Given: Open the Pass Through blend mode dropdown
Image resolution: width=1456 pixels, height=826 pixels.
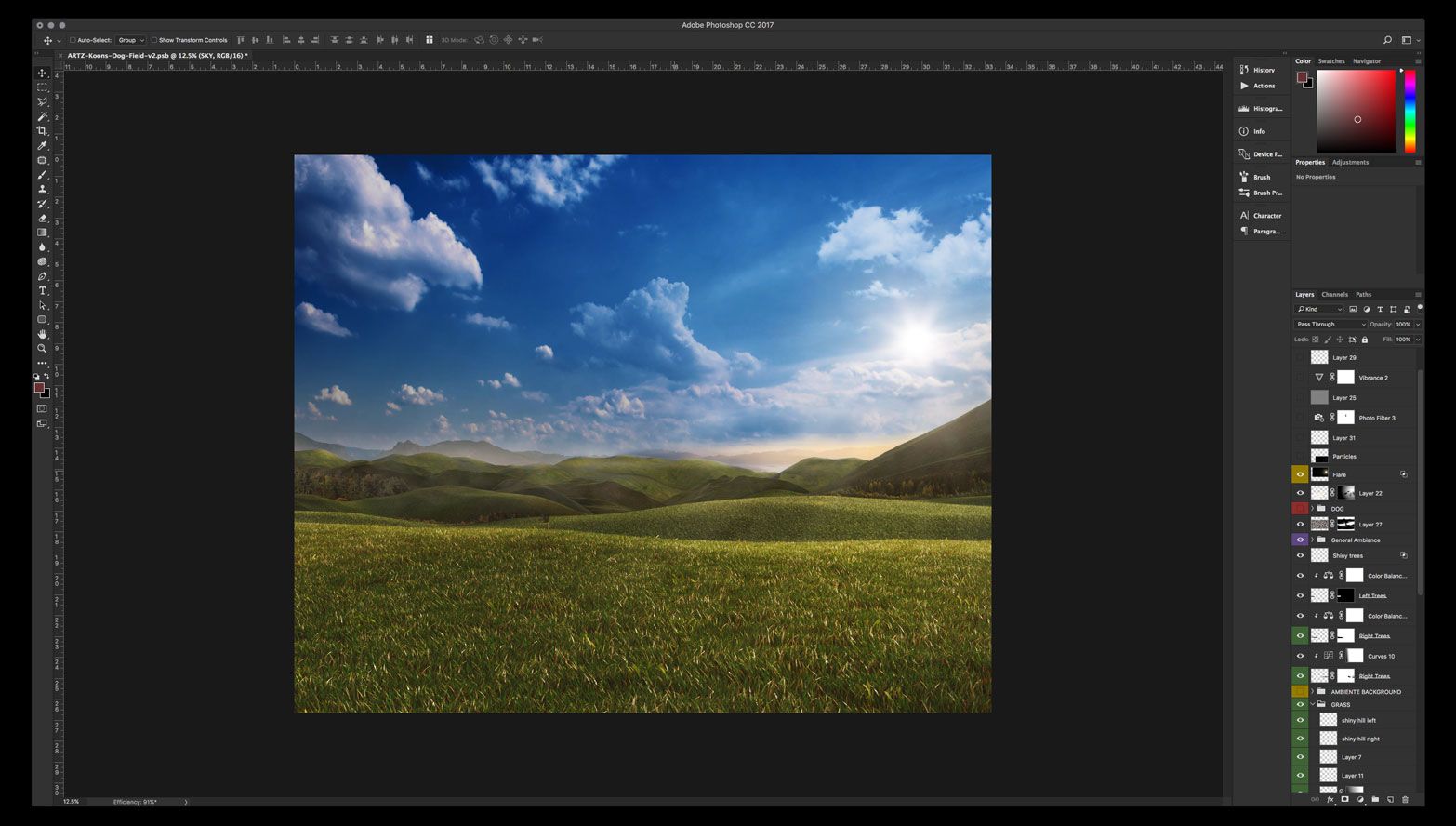Looking at the screenshot, I should 1330,325.
